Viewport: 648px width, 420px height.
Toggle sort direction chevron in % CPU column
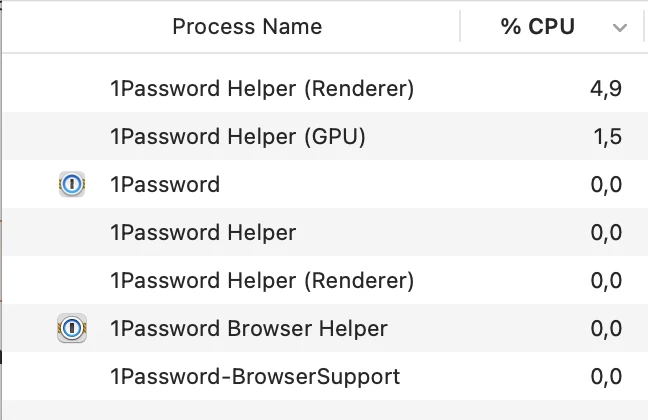click(x=619, y=28)
